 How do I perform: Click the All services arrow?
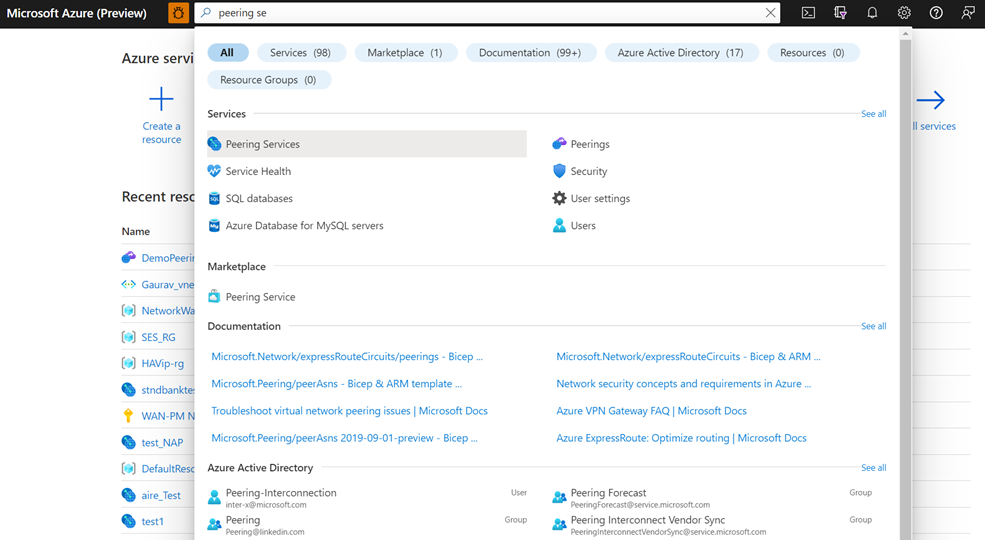click(930, 100)
